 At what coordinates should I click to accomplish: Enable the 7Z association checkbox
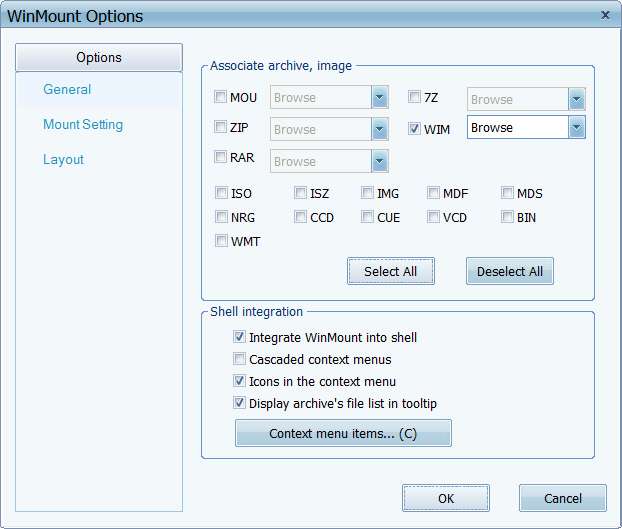414,97
